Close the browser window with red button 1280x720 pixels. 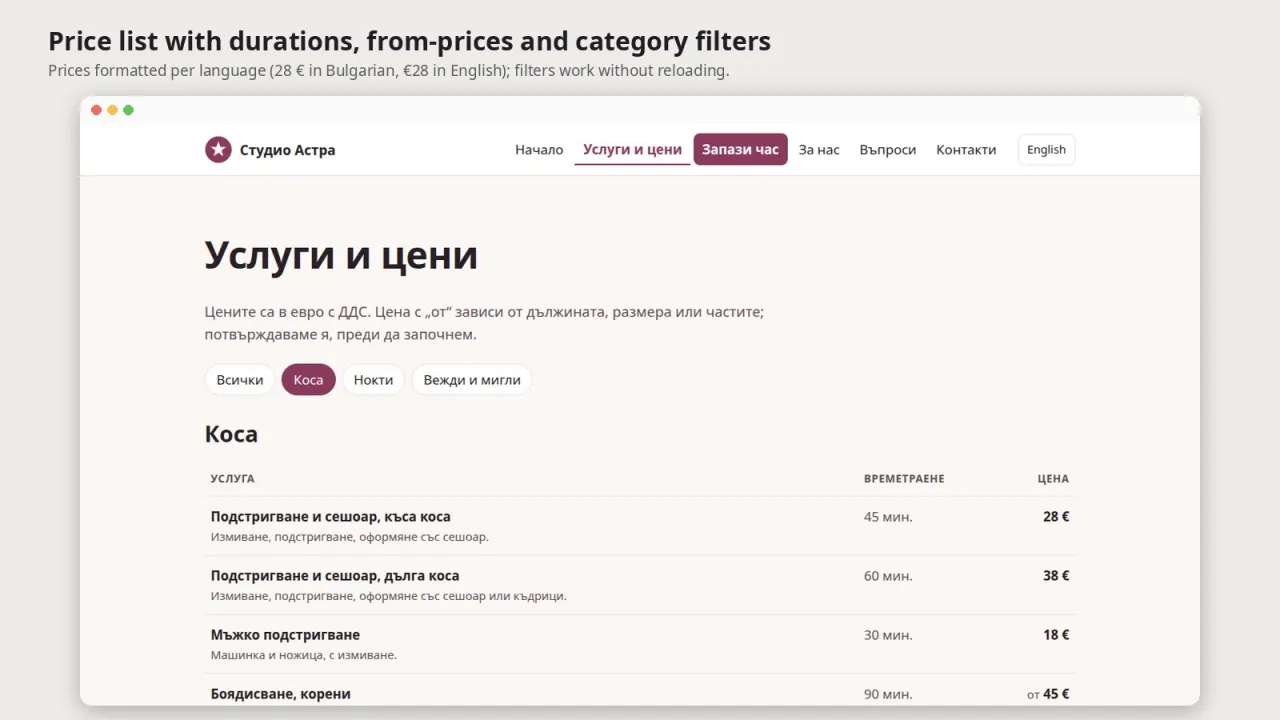tap(97, 110)
